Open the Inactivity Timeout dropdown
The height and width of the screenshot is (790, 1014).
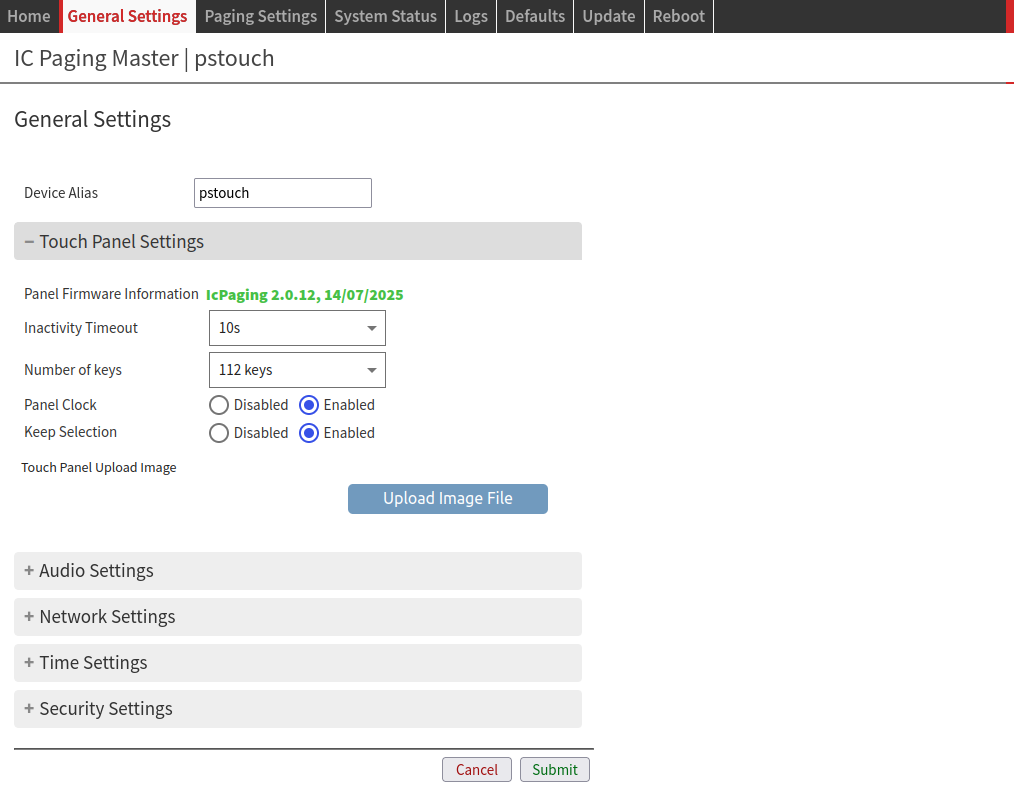297,328
